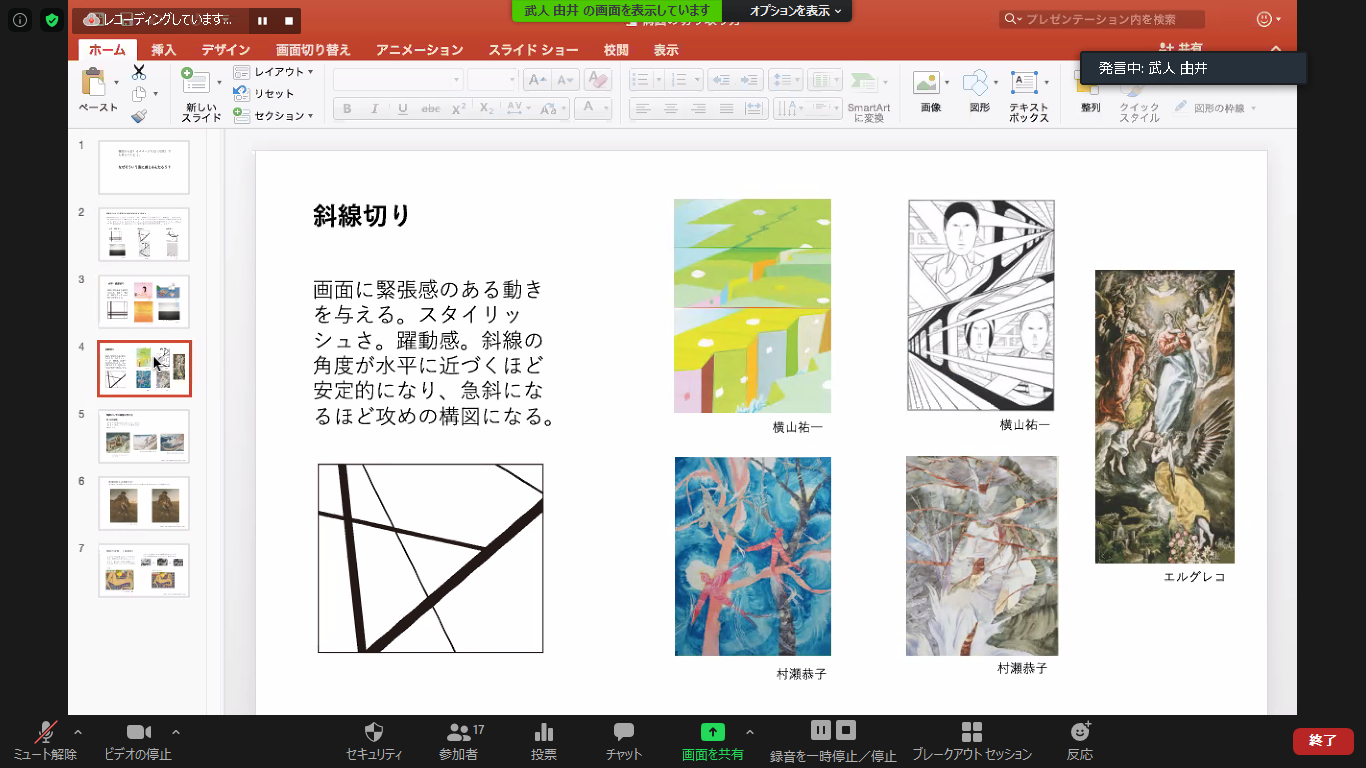The image size is (1366, 768).
Task: Click 録音を一時停止/停止 pause button
Action: point(820,731)
